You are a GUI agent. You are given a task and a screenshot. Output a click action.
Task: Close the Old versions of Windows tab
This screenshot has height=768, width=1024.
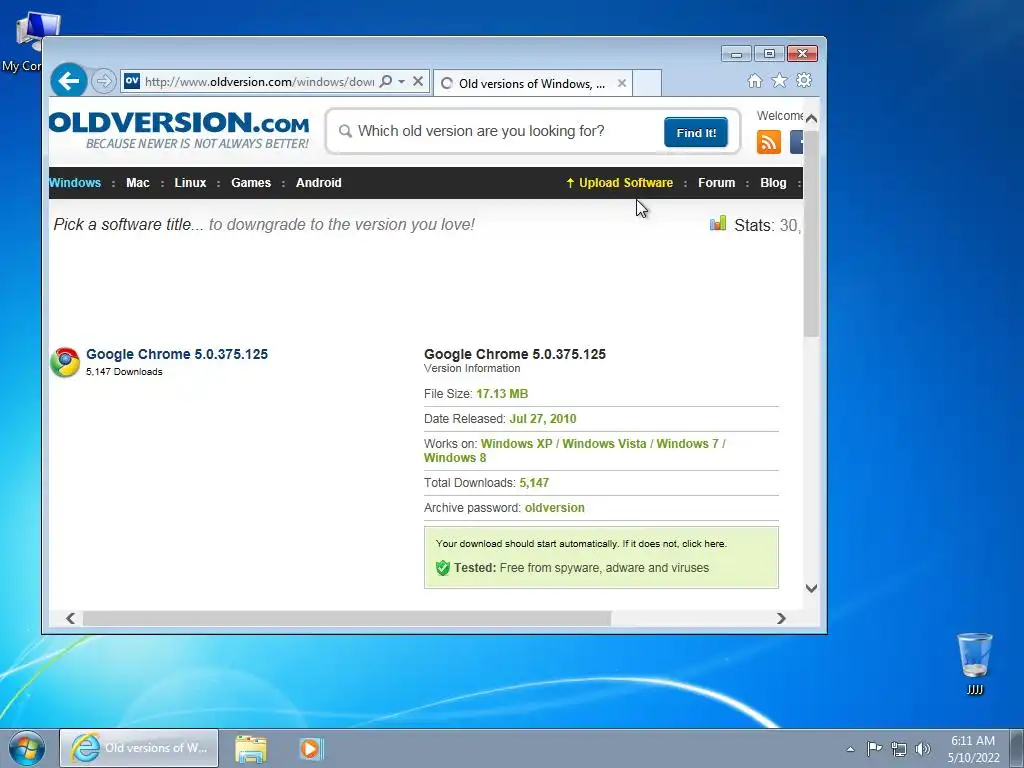(x=622, y=84)
